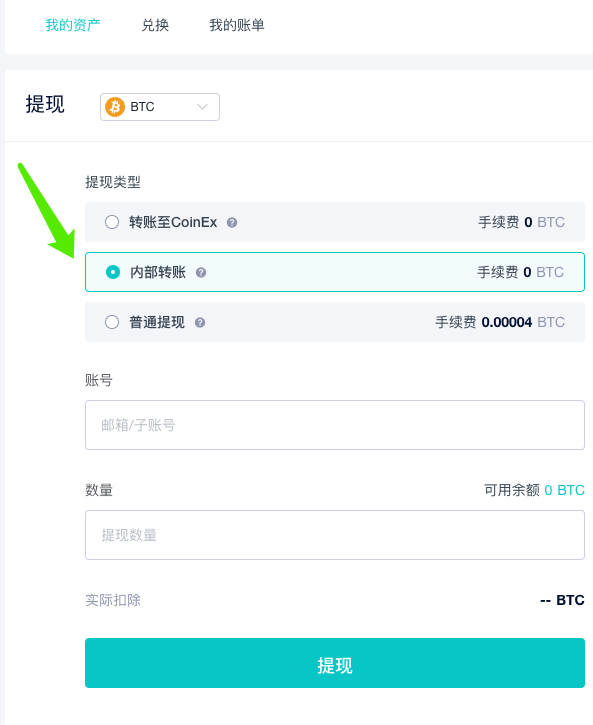Focus the 邮箱/子账号 account input field
The width and height of the screenshot is (593, 725).
[335, 425]
